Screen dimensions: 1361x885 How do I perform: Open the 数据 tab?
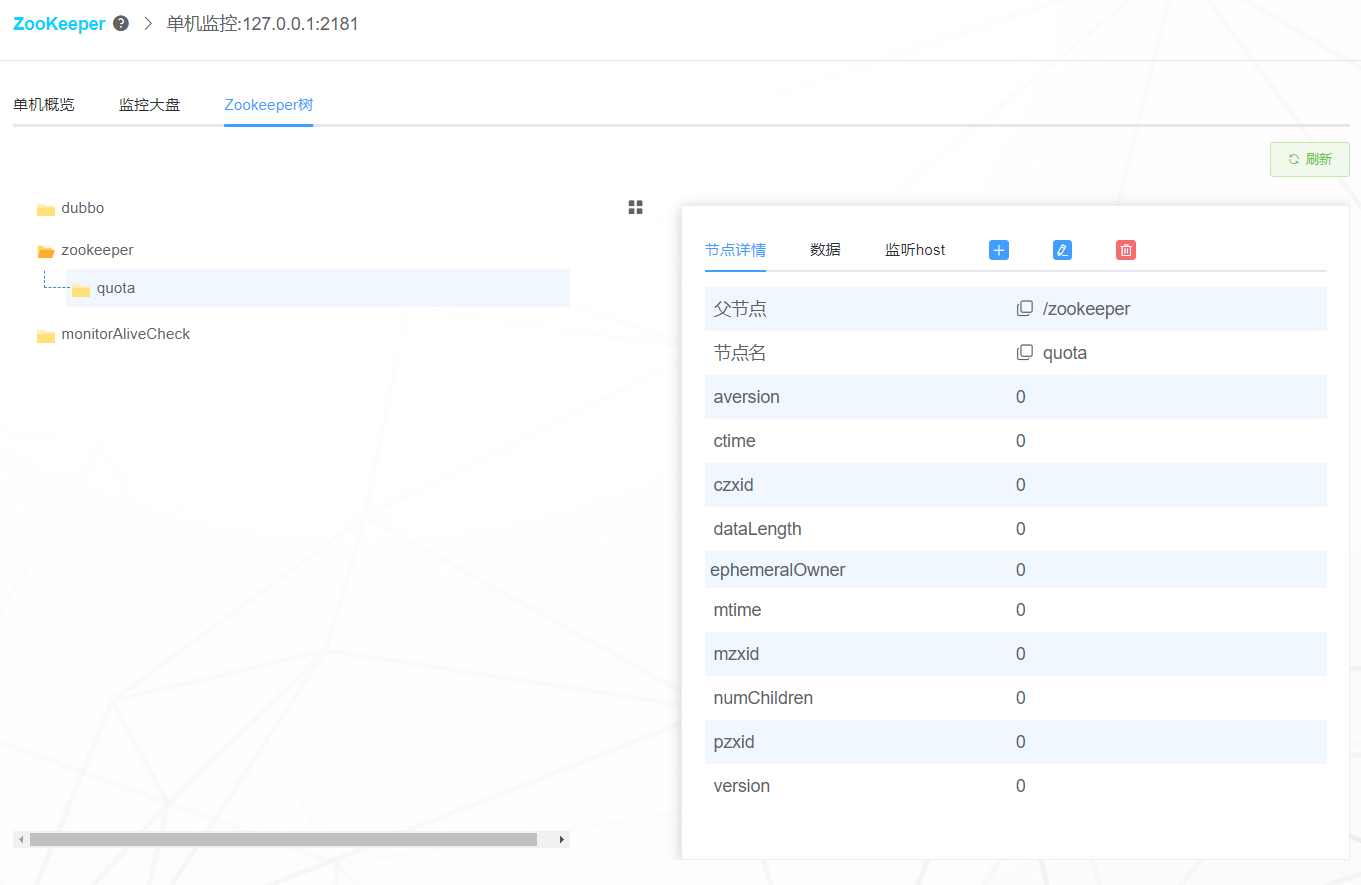click(x=825, y=249)
